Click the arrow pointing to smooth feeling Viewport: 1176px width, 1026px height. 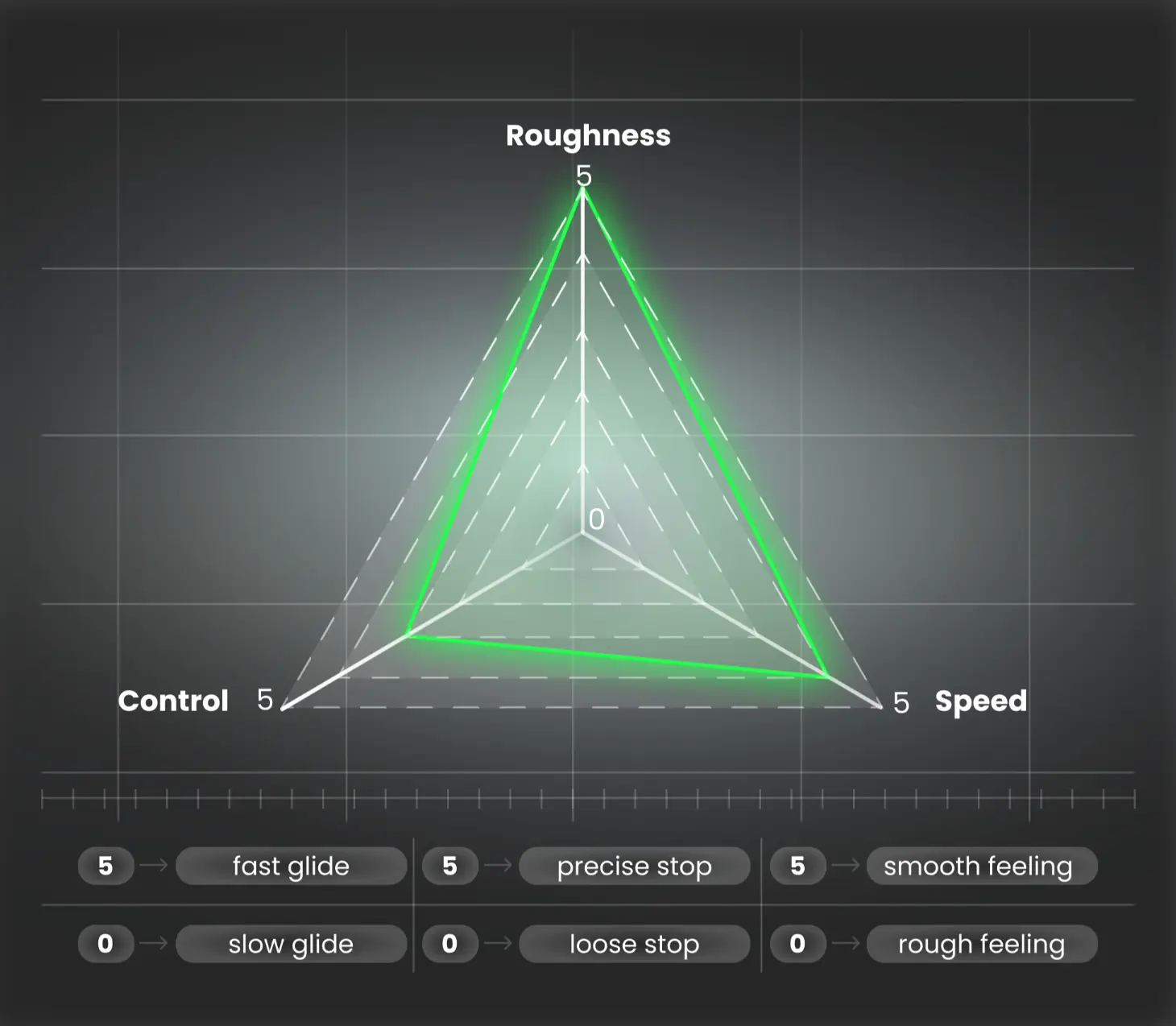tap(846, 866)
